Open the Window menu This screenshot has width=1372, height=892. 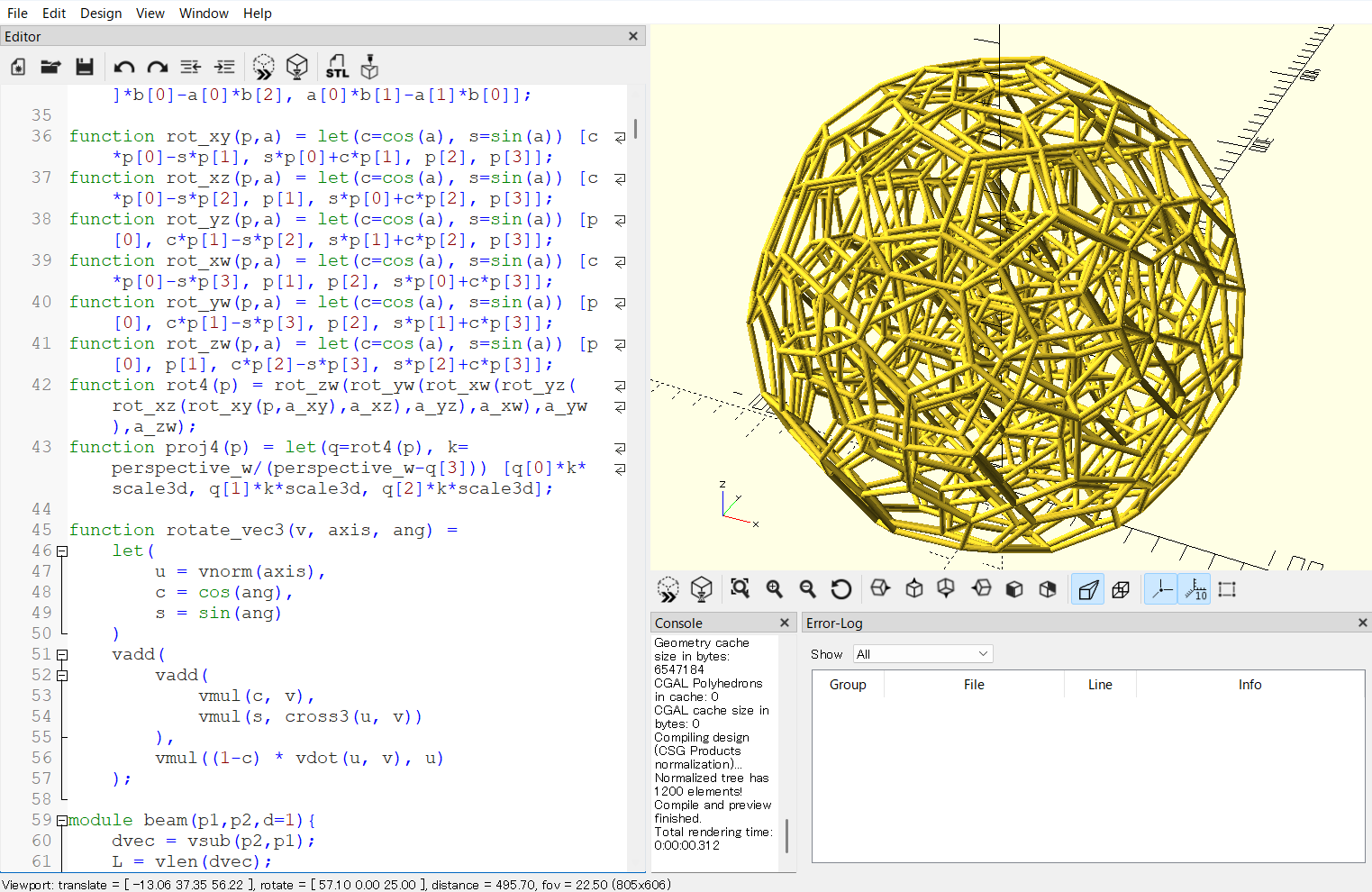(x=204, y=13)
